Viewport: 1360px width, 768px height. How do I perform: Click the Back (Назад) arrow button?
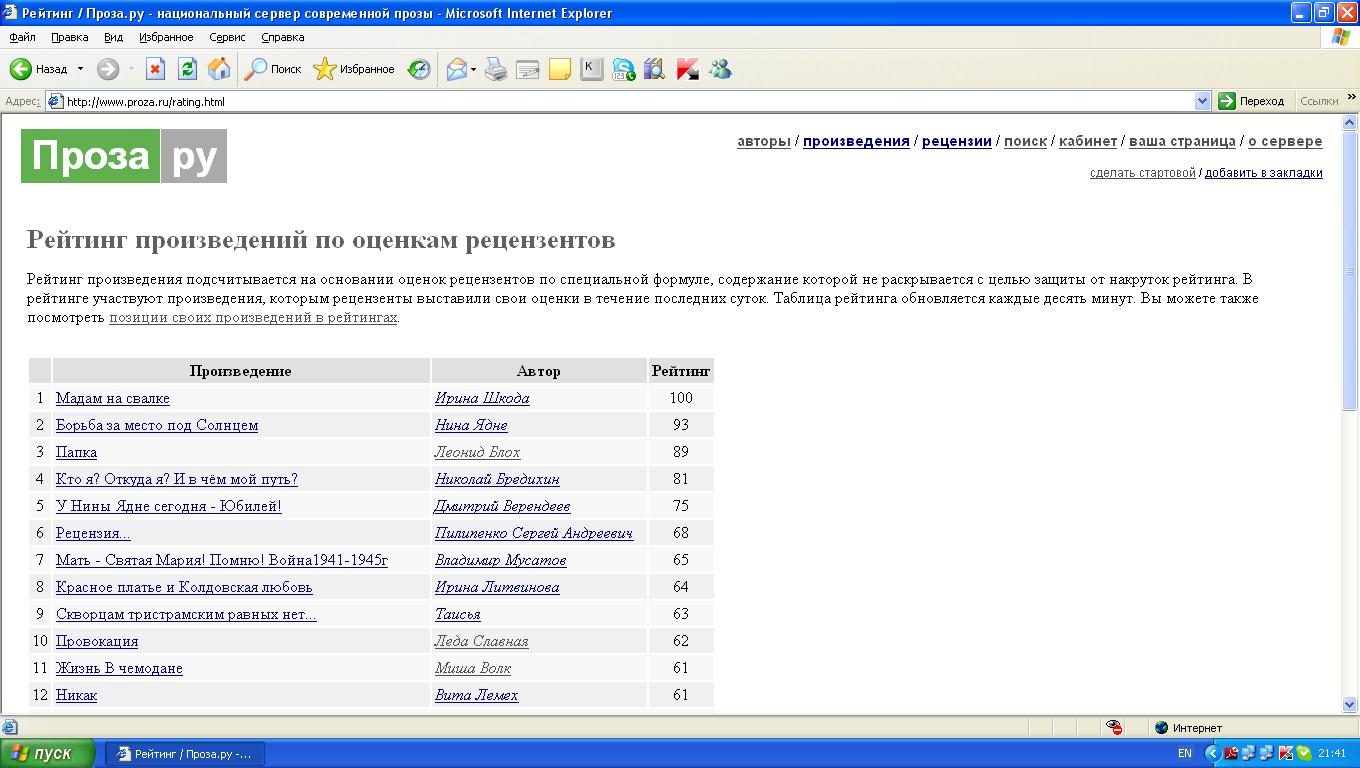[x=38, y=69]
